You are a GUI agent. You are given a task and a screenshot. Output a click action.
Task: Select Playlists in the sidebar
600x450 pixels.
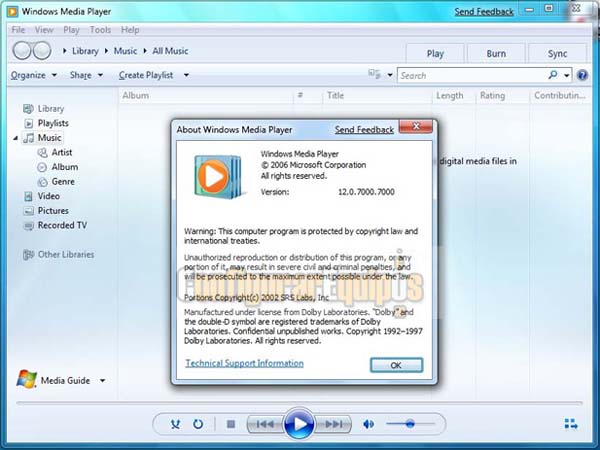(53, 123)
